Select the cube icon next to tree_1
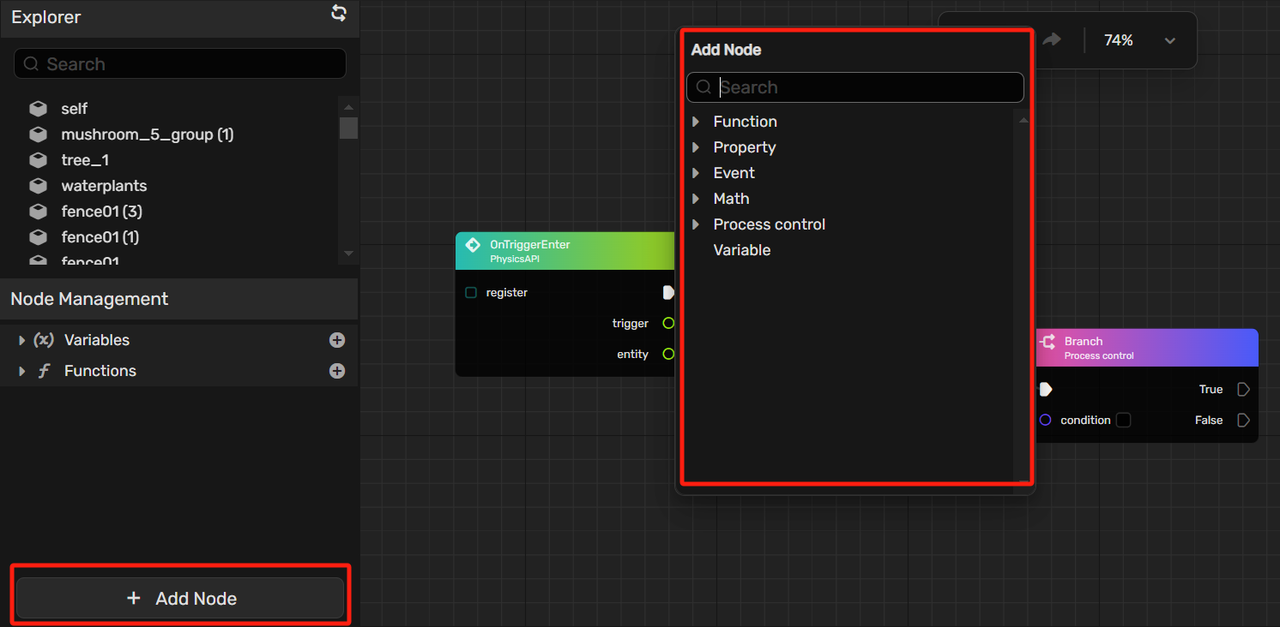Image resolution: width=1280 pixels, height=627 pixels. point(38,160)
